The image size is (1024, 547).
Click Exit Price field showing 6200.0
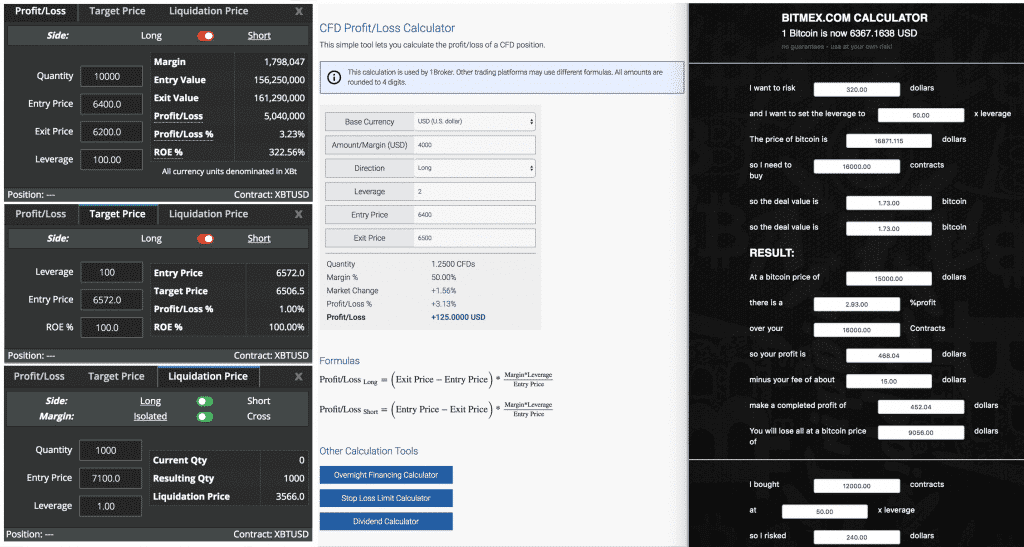[x=111, y=132]
